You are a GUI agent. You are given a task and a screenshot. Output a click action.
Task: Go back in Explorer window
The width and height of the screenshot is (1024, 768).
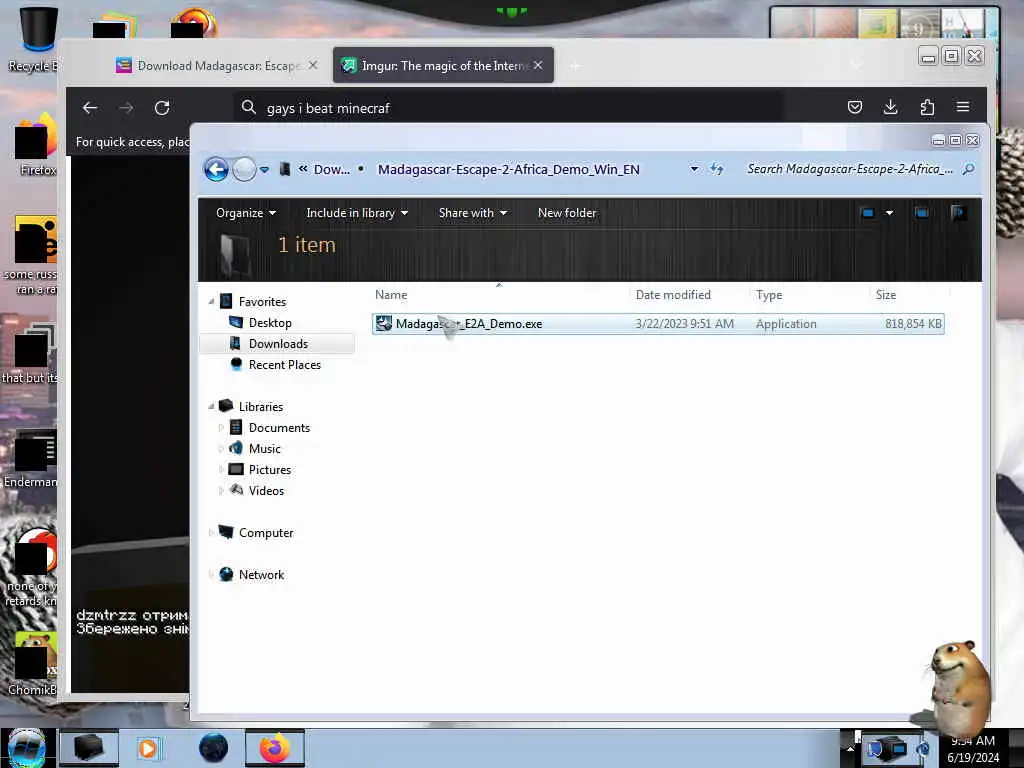pos(216,170)
